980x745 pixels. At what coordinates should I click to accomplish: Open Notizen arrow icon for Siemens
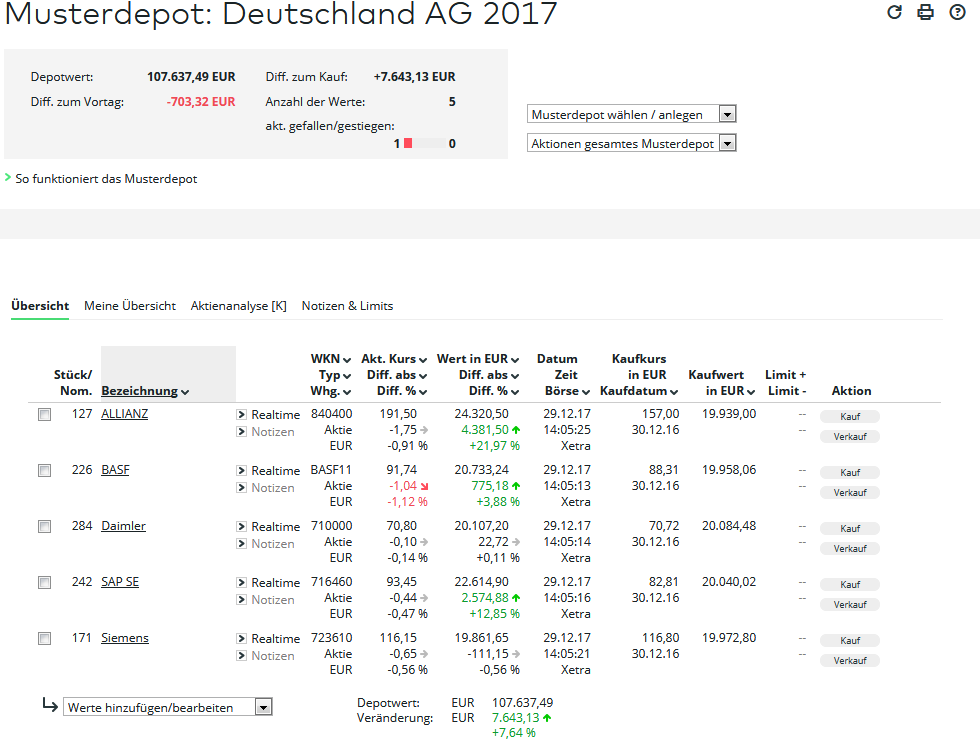241,656
